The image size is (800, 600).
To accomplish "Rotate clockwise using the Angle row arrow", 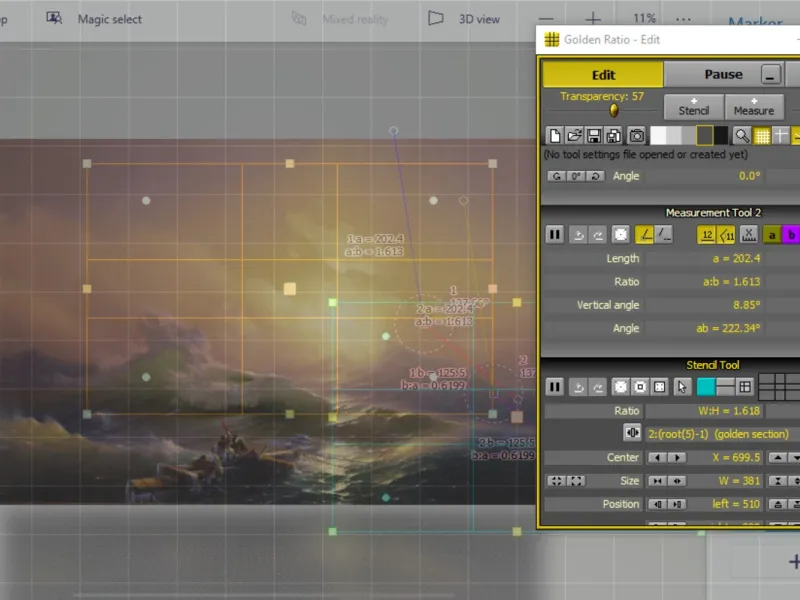I will (595, 176).
